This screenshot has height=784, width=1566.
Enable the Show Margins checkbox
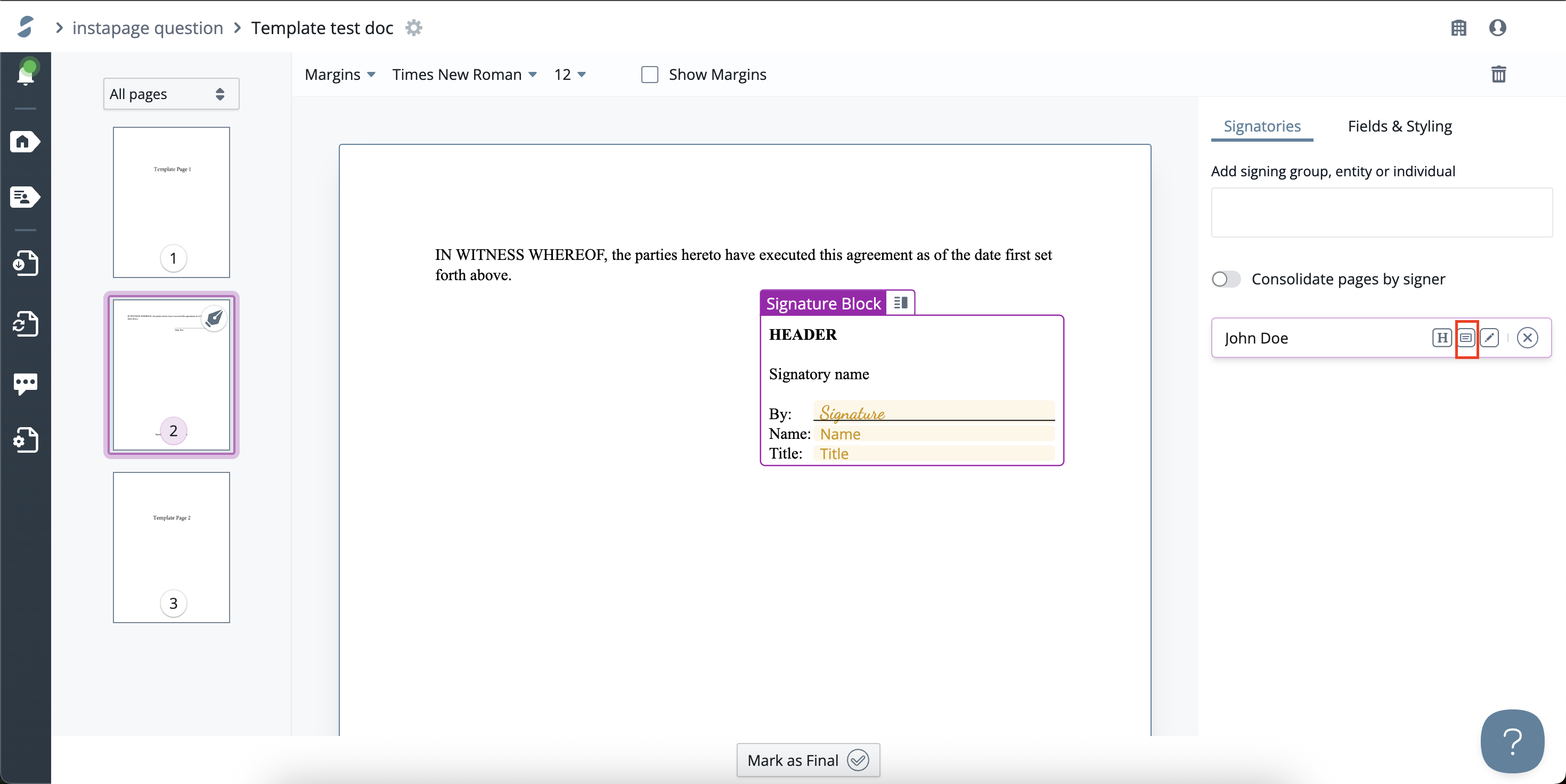coord(650,74)
